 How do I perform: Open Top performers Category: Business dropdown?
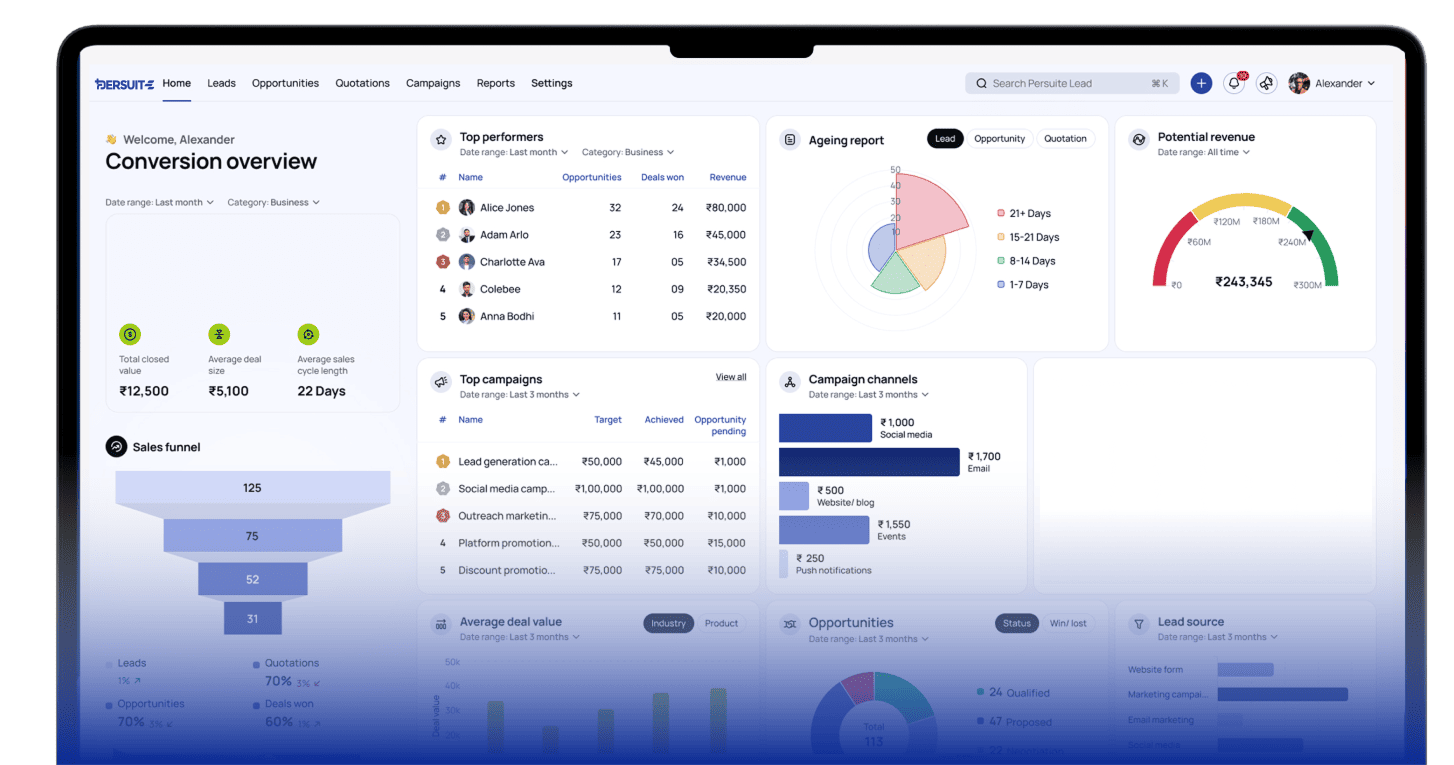628,153
